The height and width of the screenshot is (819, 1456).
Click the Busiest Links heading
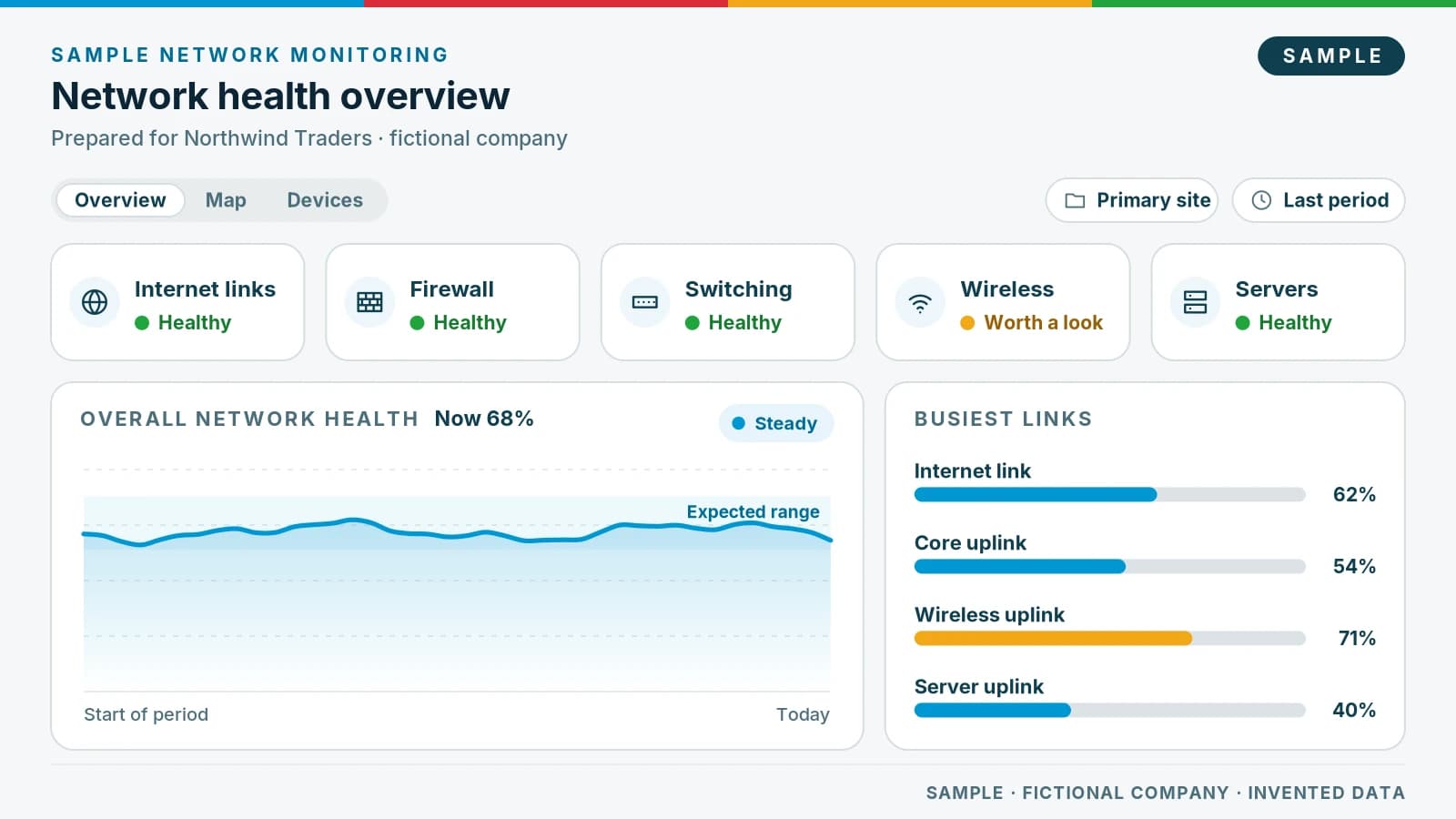pos(1003,419)
